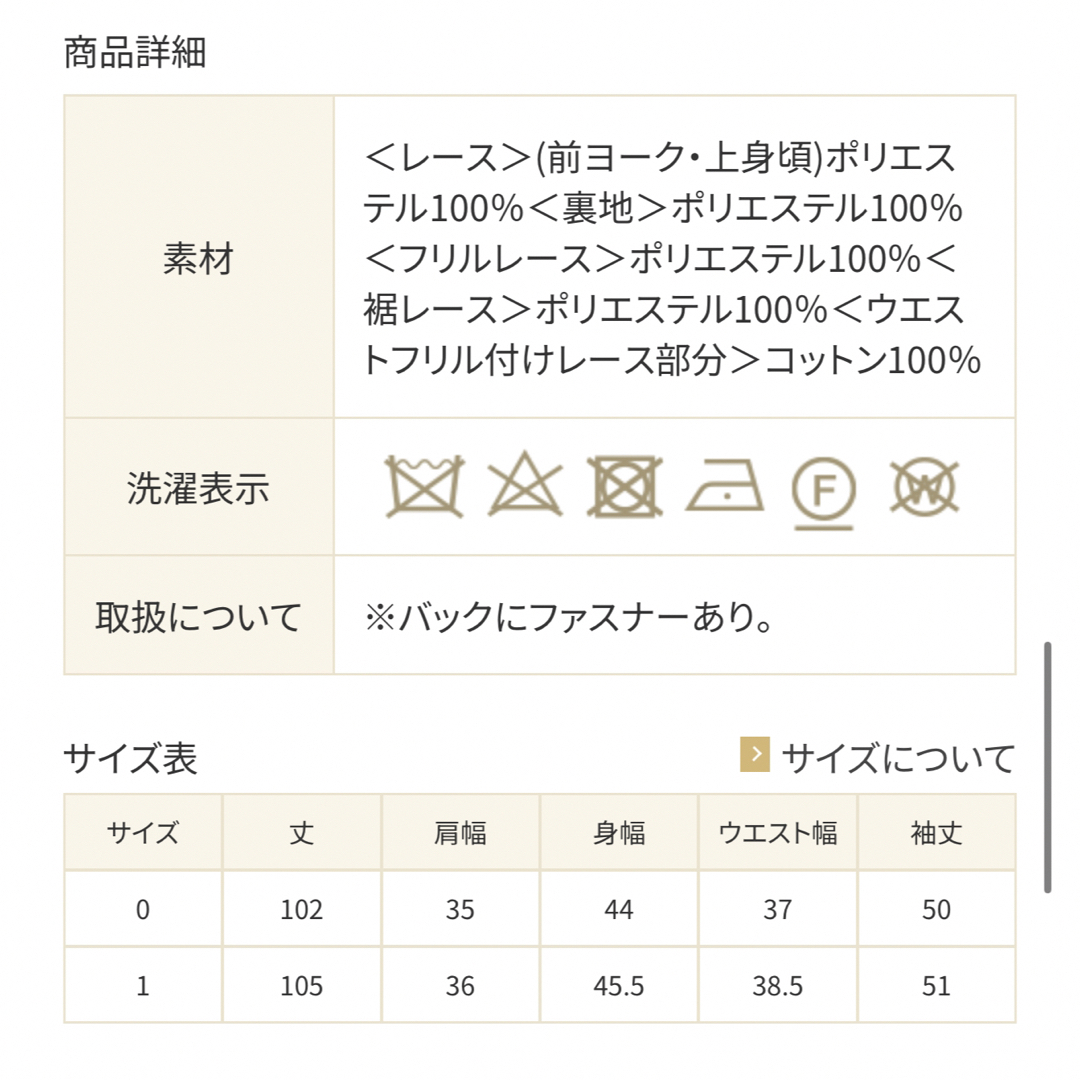Click the do-not-bleach triangle symbol
The width and height of the screenshot is (1080, 1080).
pyautogui.click(x=525, y=485)
